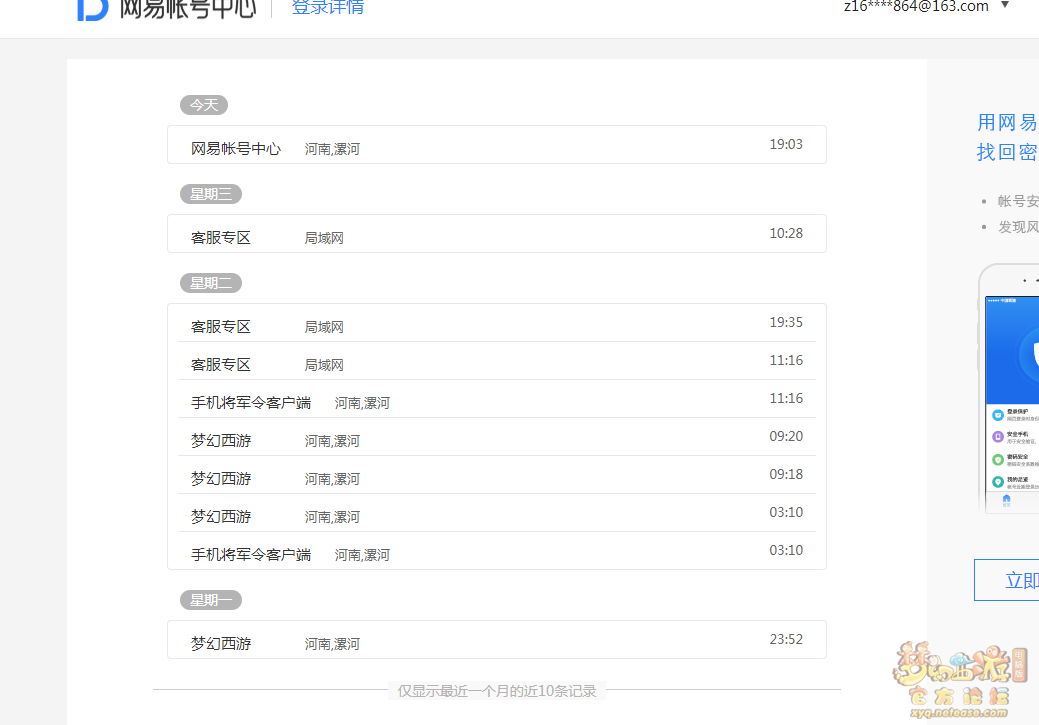Select the 今天 date label

[x=204, y=105]
